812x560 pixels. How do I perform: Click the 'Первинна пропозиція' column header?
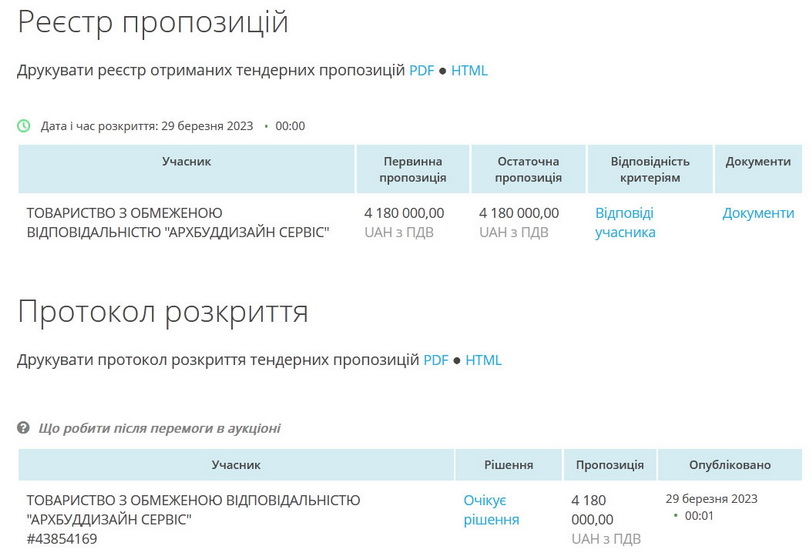point(413,169)
